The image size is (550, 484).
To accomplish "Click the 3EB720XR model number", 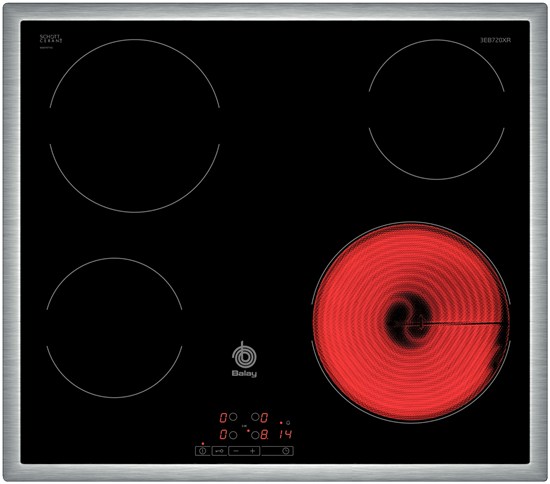I will 495,40.
